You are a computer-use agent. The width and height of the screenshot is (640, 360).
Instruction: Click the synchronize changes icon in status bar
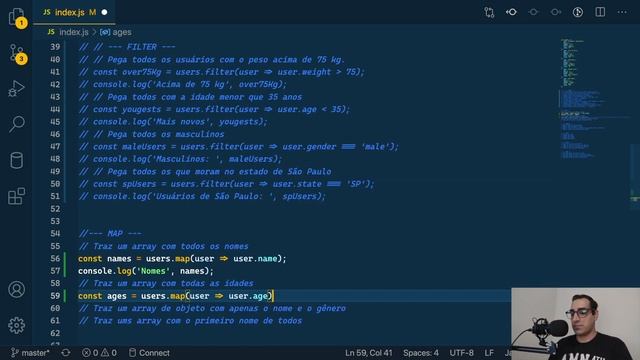click(66, 353)
